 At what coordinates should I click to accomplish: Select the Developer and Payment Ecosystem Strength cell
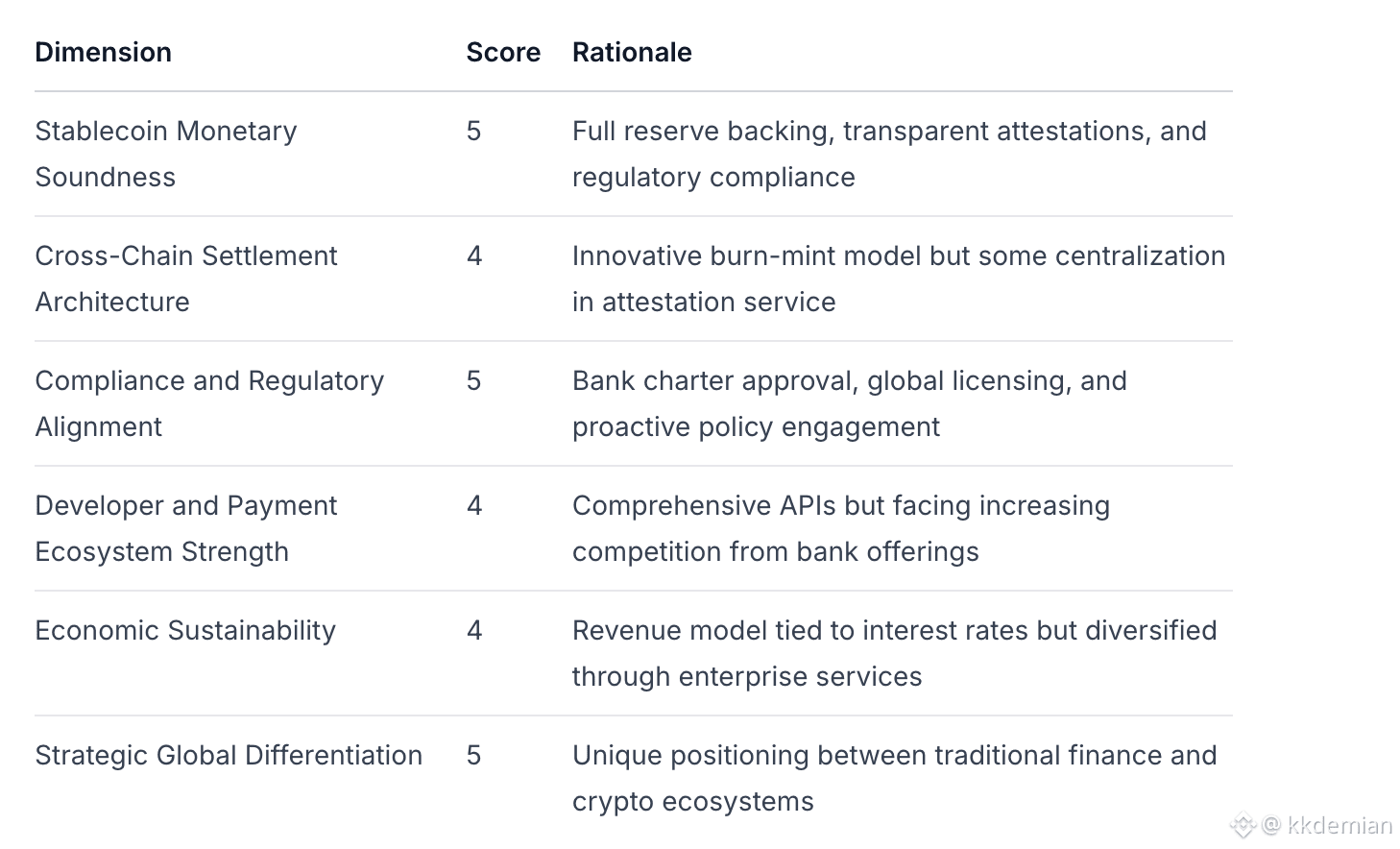click(x=186, y=528)
